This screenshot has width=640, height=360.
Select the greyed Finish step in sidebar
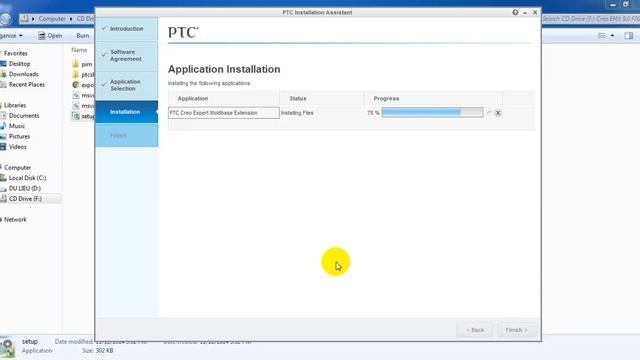(x=127, y=136)
